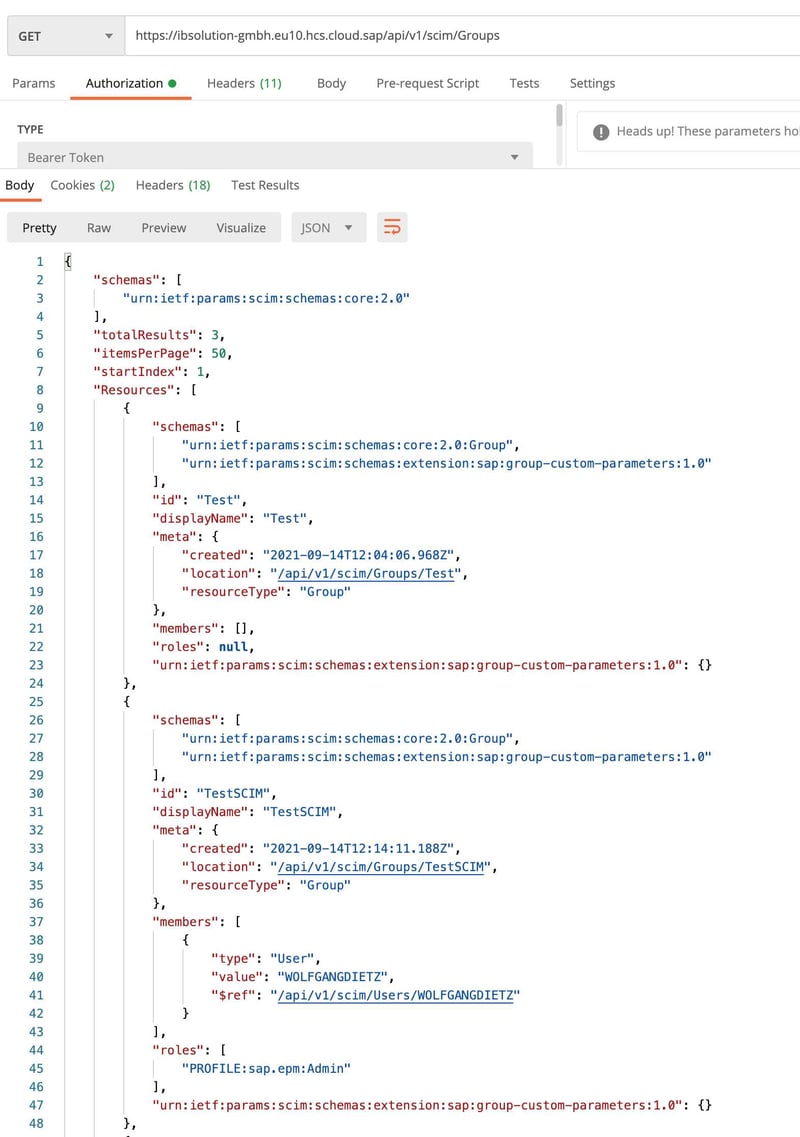Click the "members": [] text on line 21
800x1137 pixels.
(202, 629)
